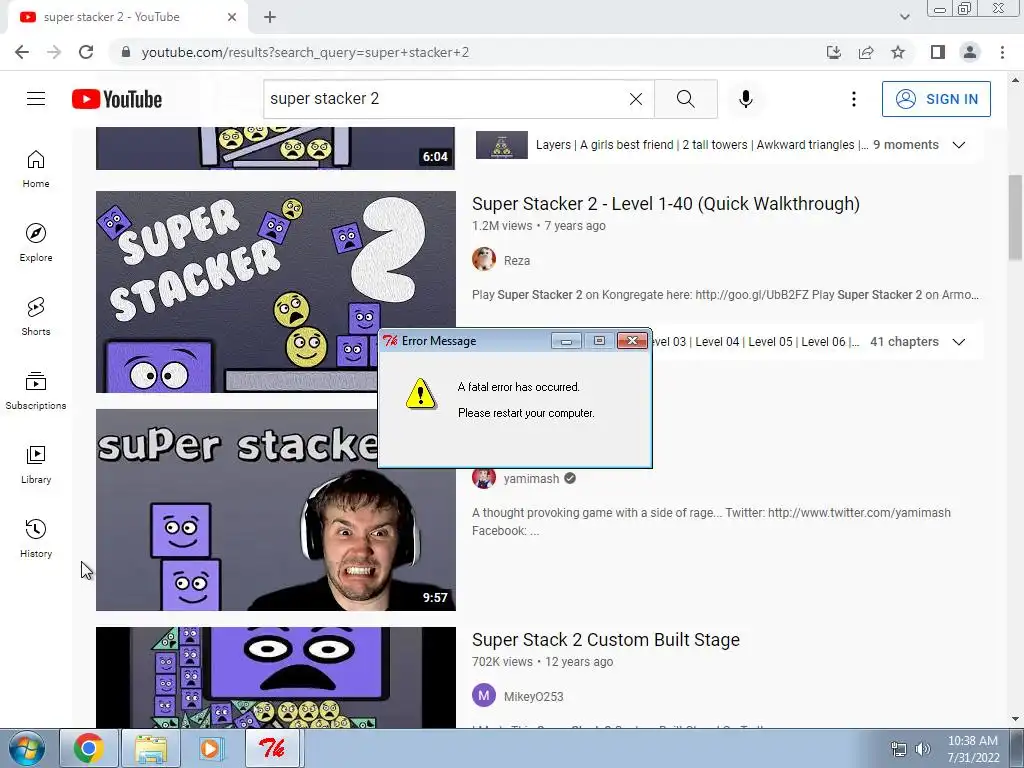Share this page via the share icon

866,52
